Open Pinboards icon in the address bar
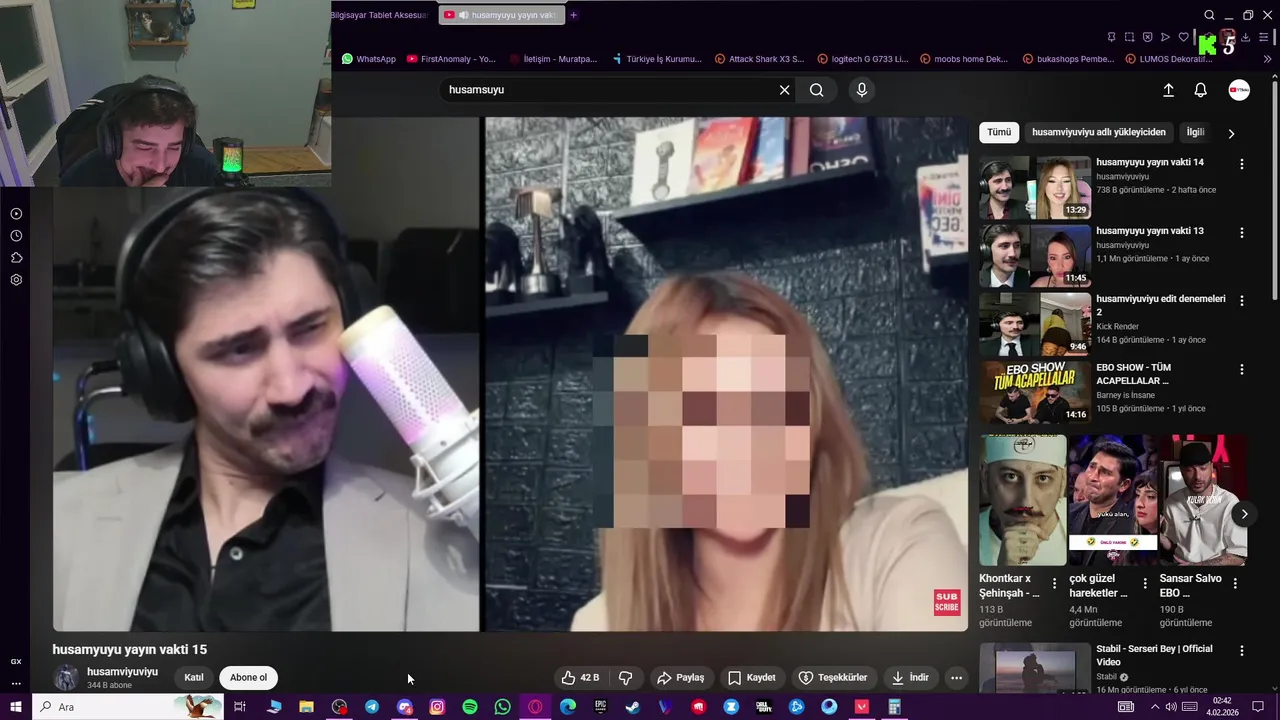This screenshot has width=1280, height=720. click(x=1112, y=37)
